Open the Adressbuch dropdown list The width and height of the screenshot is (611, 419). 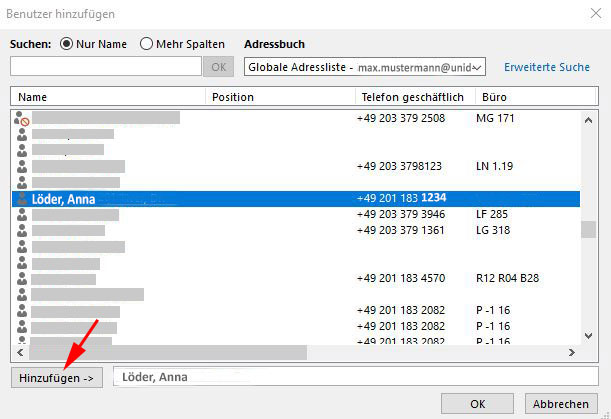click(478, 67)
